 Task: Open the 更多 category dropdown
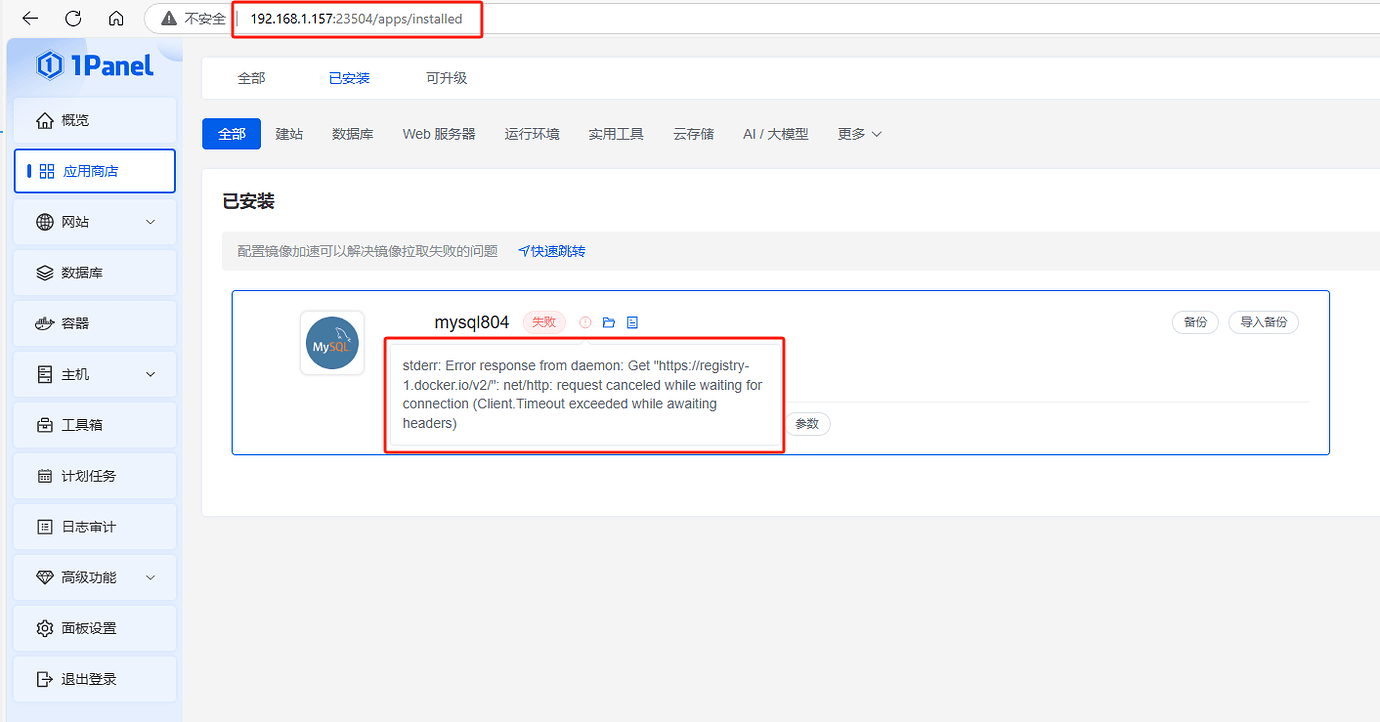[x=858, y=133]
